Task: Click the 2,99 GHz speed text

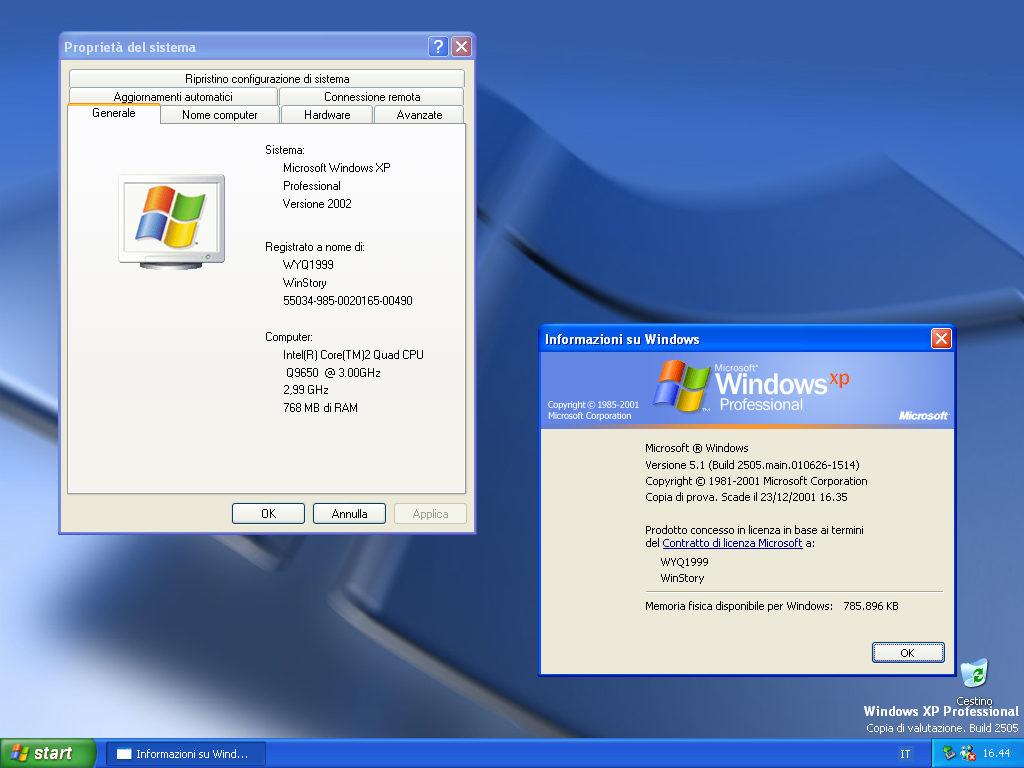Action: click(306, 390)
